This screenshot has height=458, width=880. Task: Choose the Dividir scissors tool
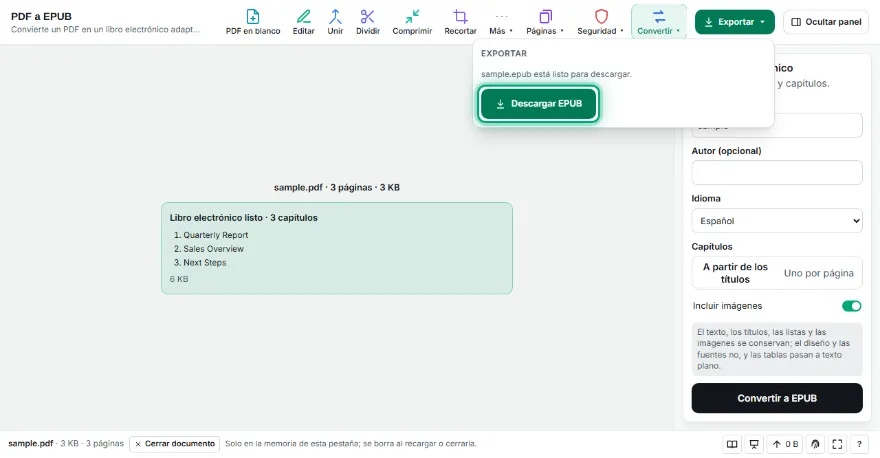click(368, 22)
